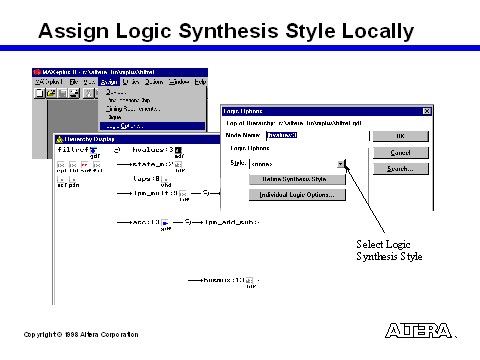Click the Node Name input field
The width and height of the screenshot is (480, 360).
pyautogui.click(x=317, y=135)
